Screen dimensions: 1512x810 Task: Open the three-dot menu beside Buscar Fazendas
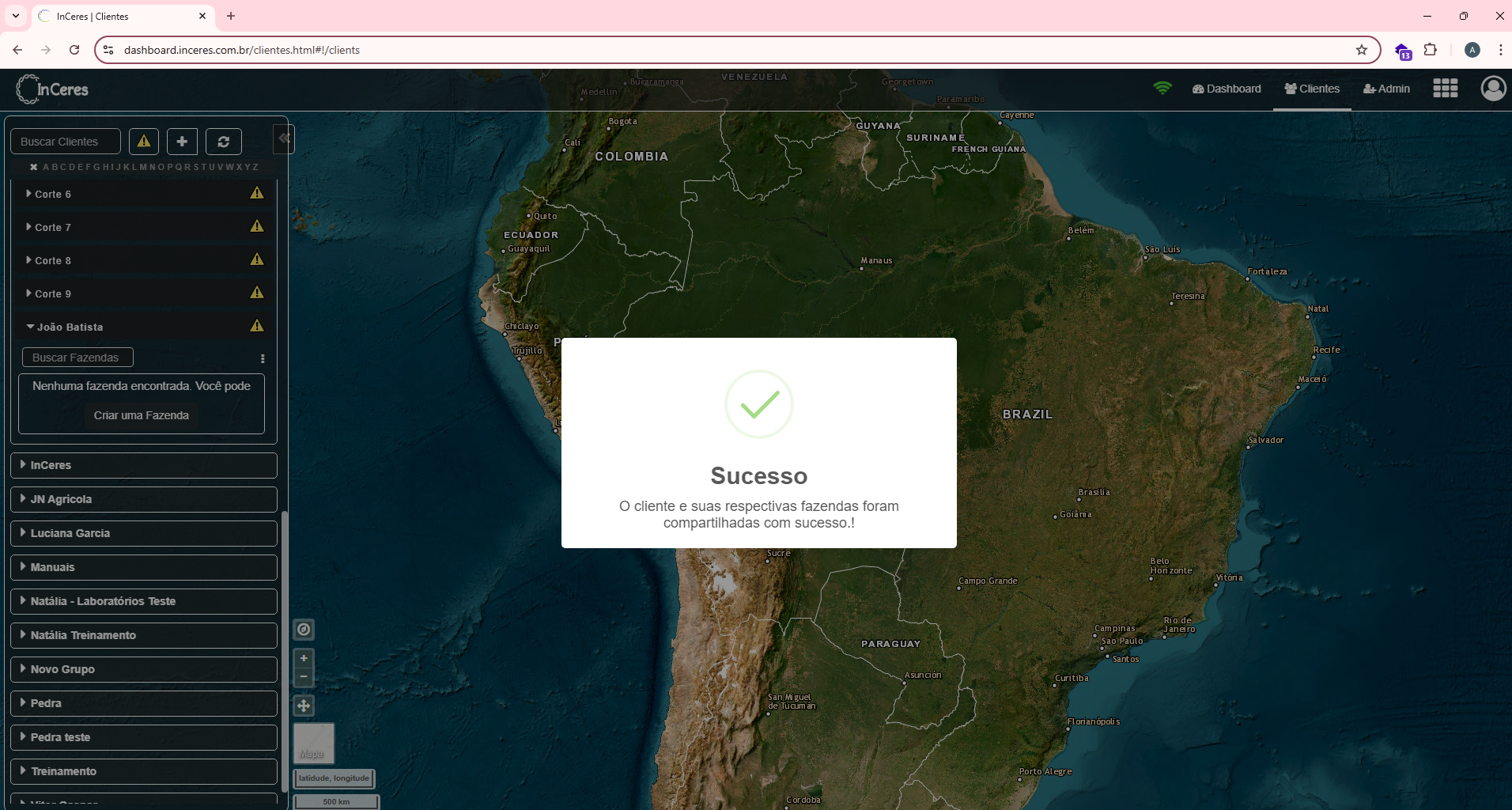(x=263, y=358)
